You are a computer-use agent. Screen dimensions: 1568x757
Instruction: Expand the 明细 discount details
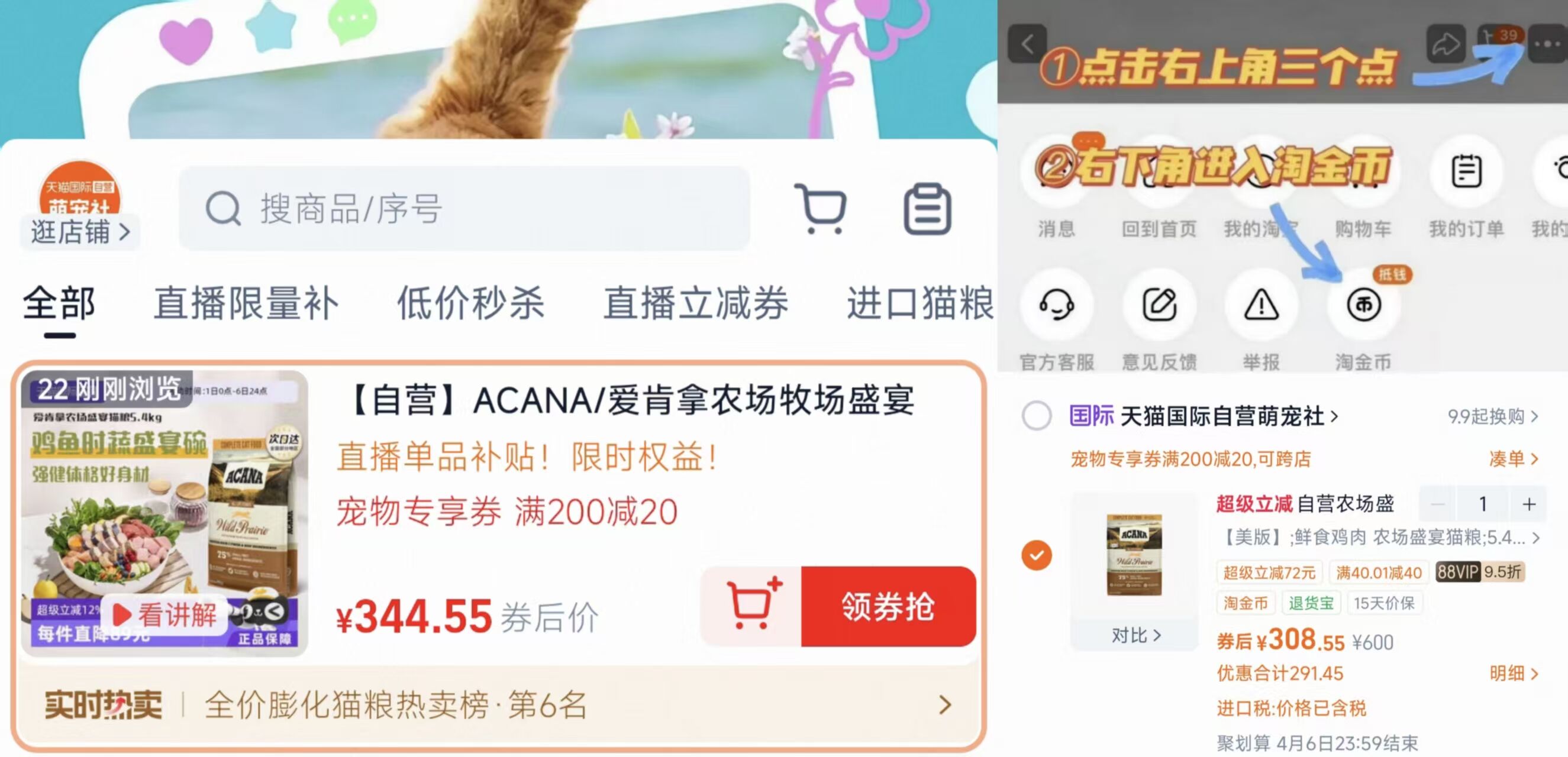click(x=1514, y=674)
